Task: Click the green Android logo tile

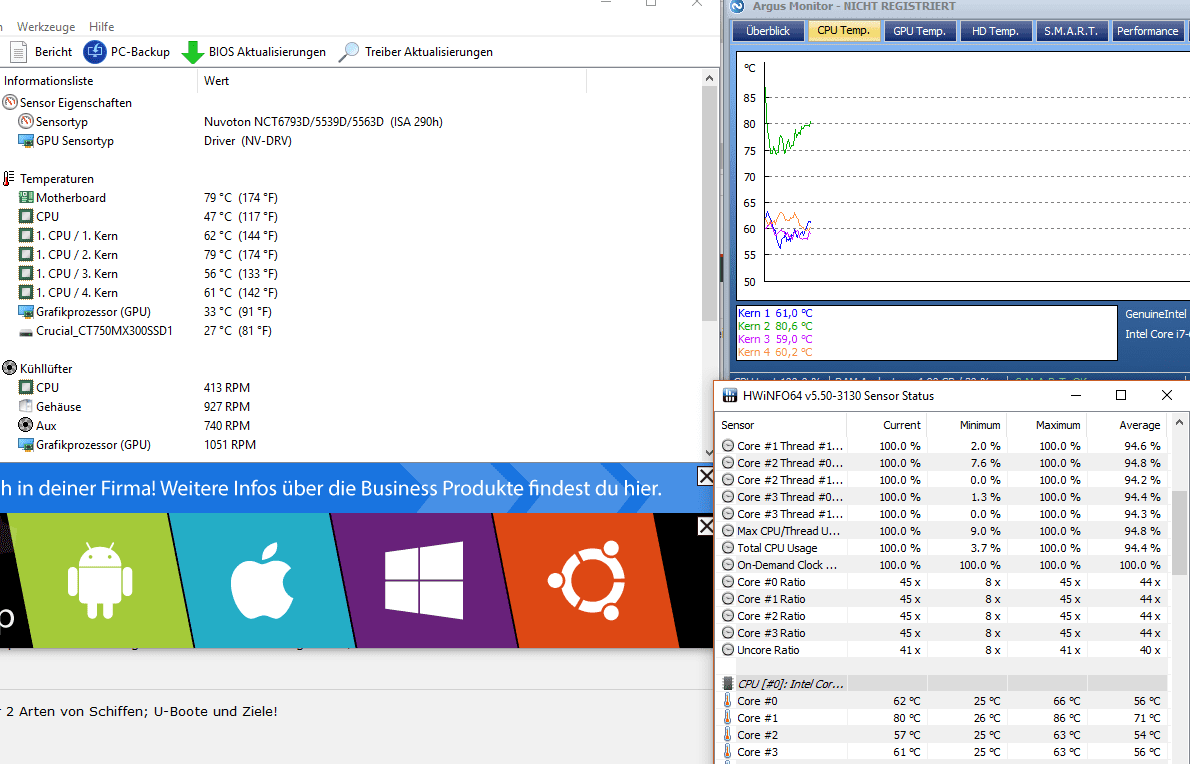Action: (100, 580)
